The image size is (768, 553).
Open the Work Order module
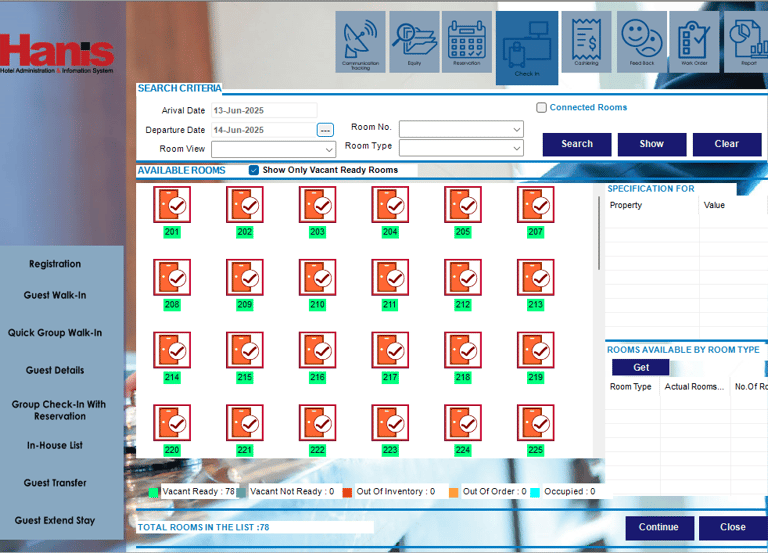[694, 42]
